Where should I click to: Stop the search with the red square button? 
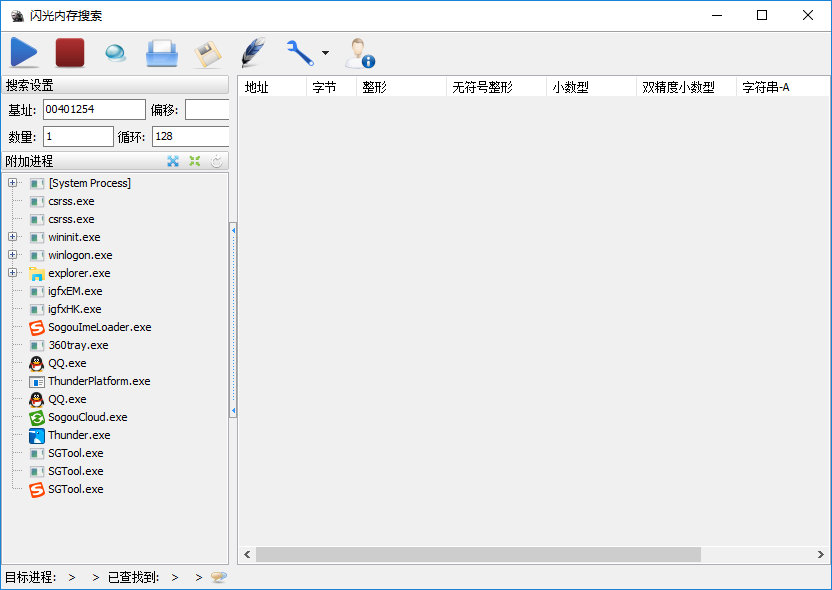70,53
